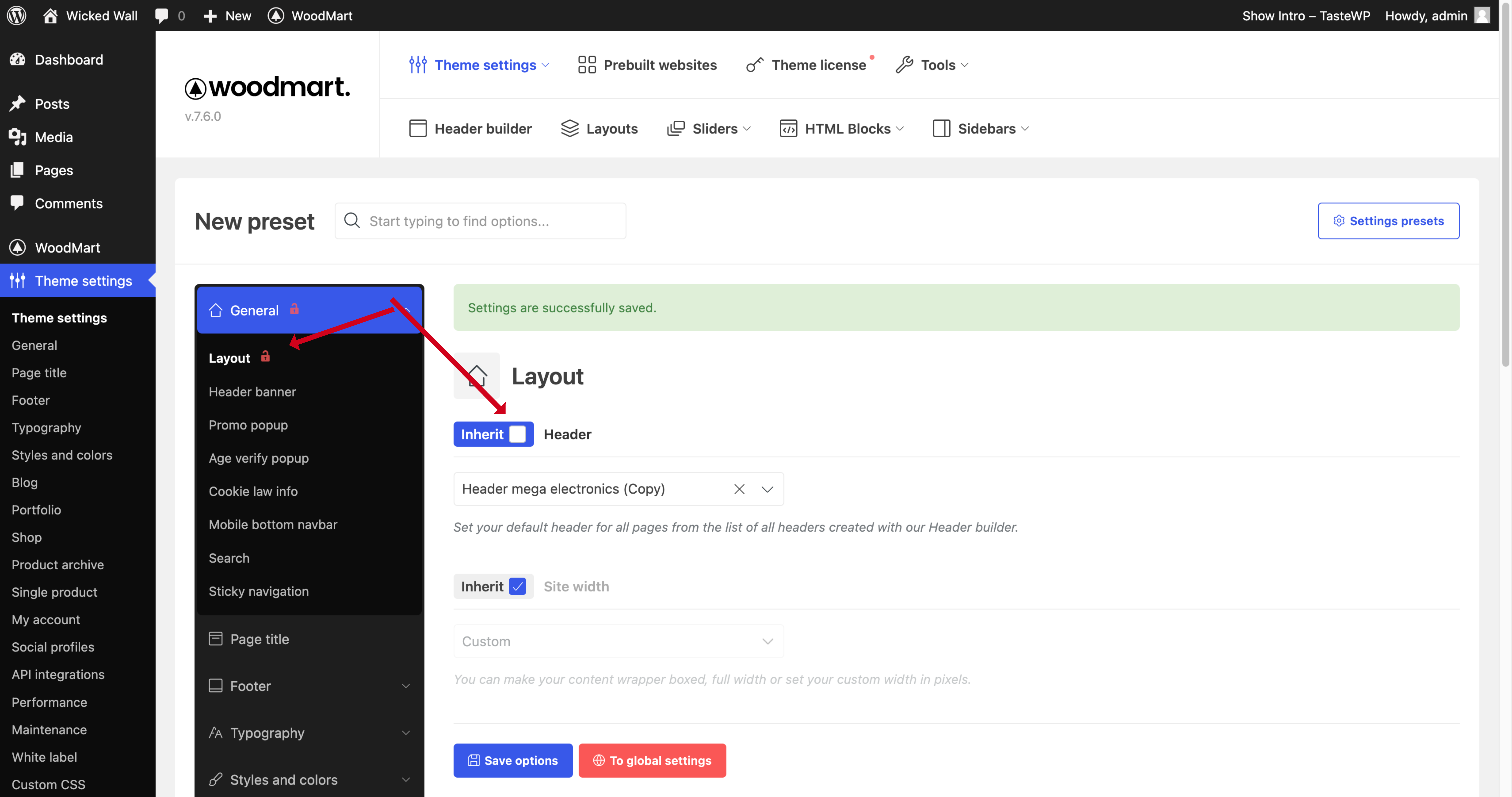The image size is (1512, 797).
Task: Click the Styles and colors brush icon
Action: click(215, 779)
